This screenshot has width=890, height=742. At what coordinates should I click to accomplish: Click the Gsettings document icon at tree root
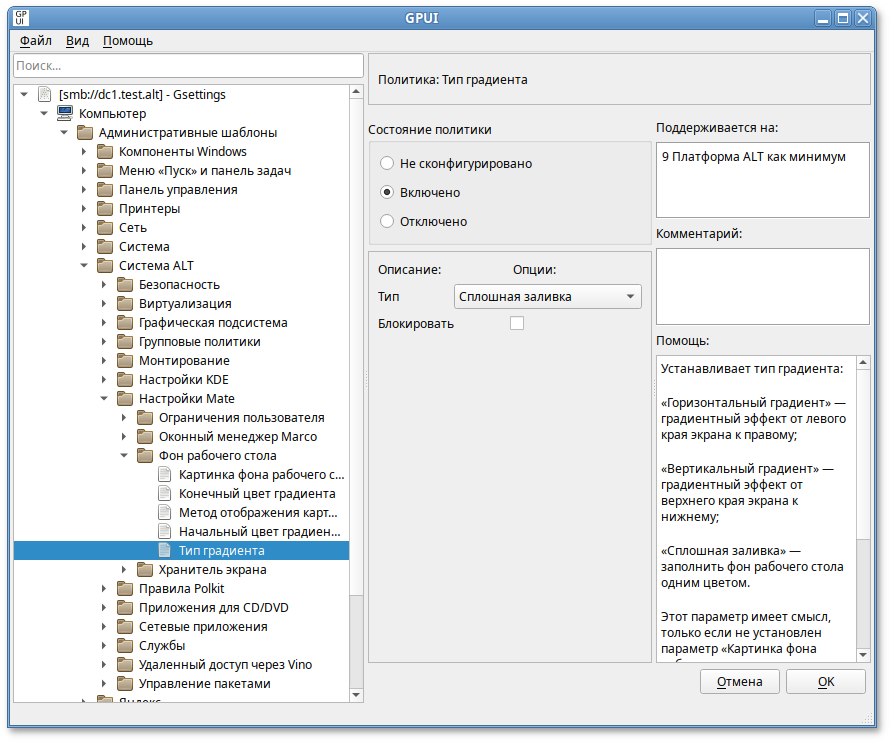pos(44,95)
